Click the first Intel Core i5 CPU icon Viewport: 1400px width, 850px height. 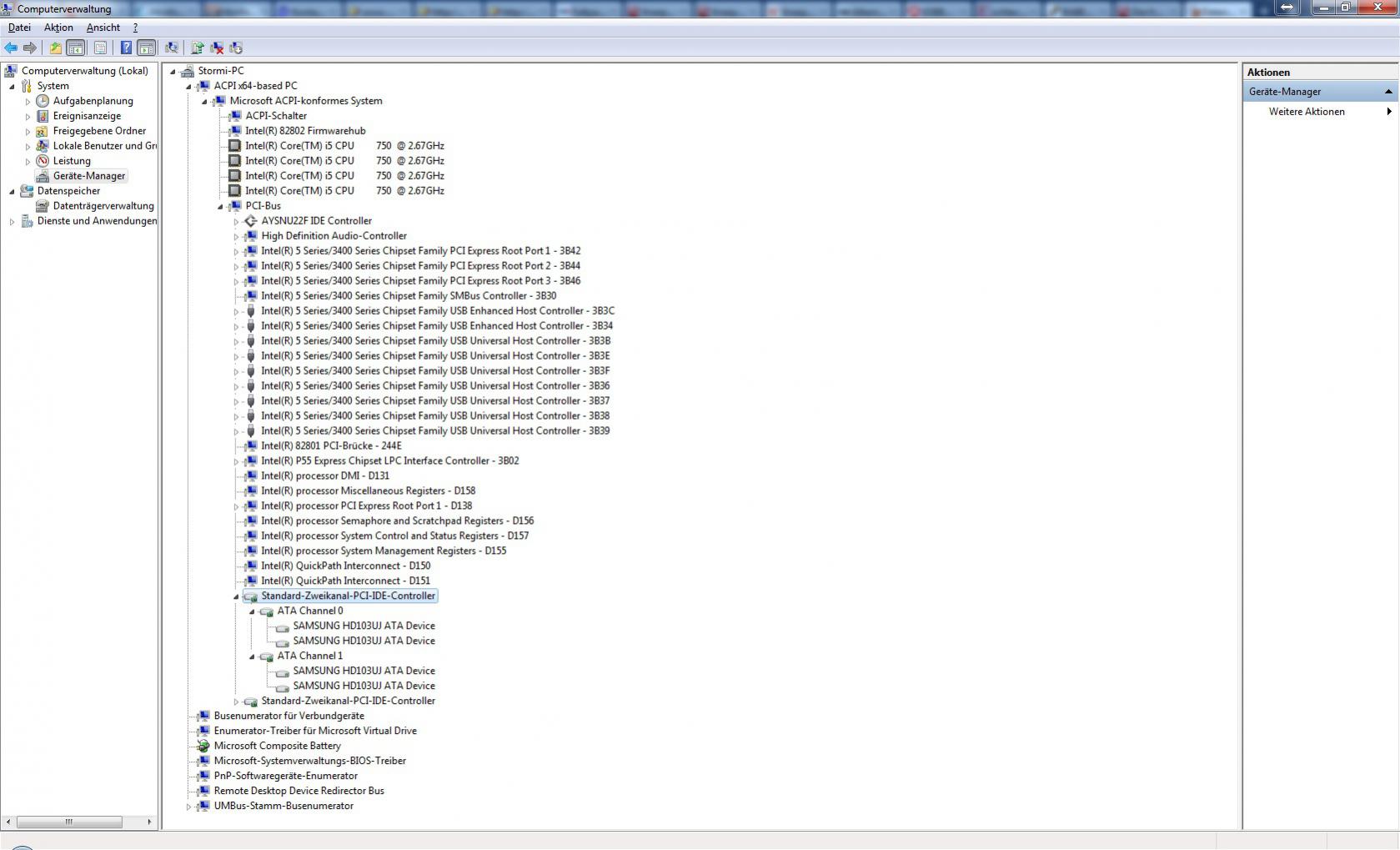[x=234, y=146]
